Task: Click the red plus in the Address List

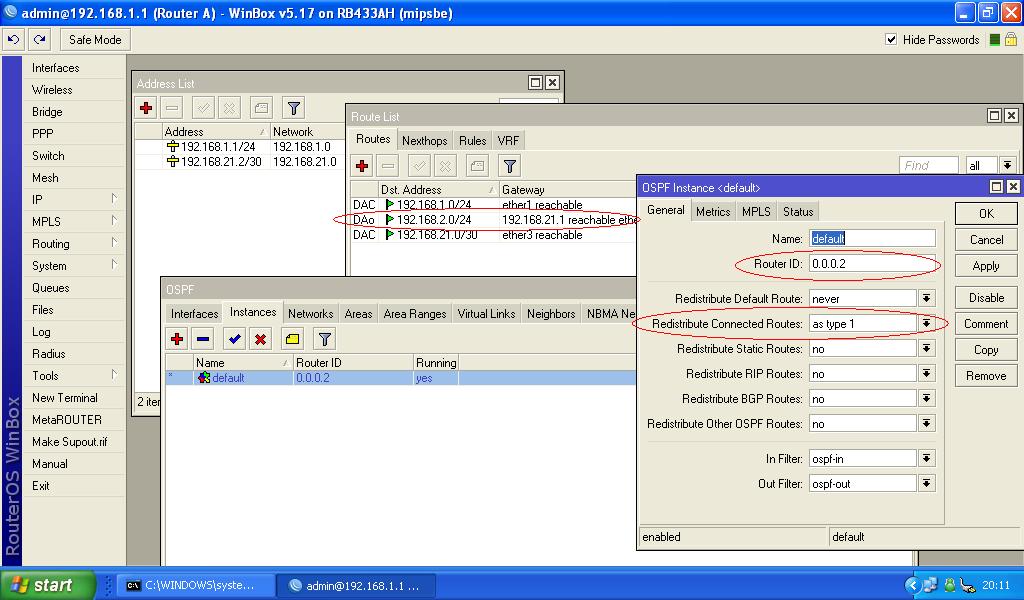Action: tap(146, 108)
